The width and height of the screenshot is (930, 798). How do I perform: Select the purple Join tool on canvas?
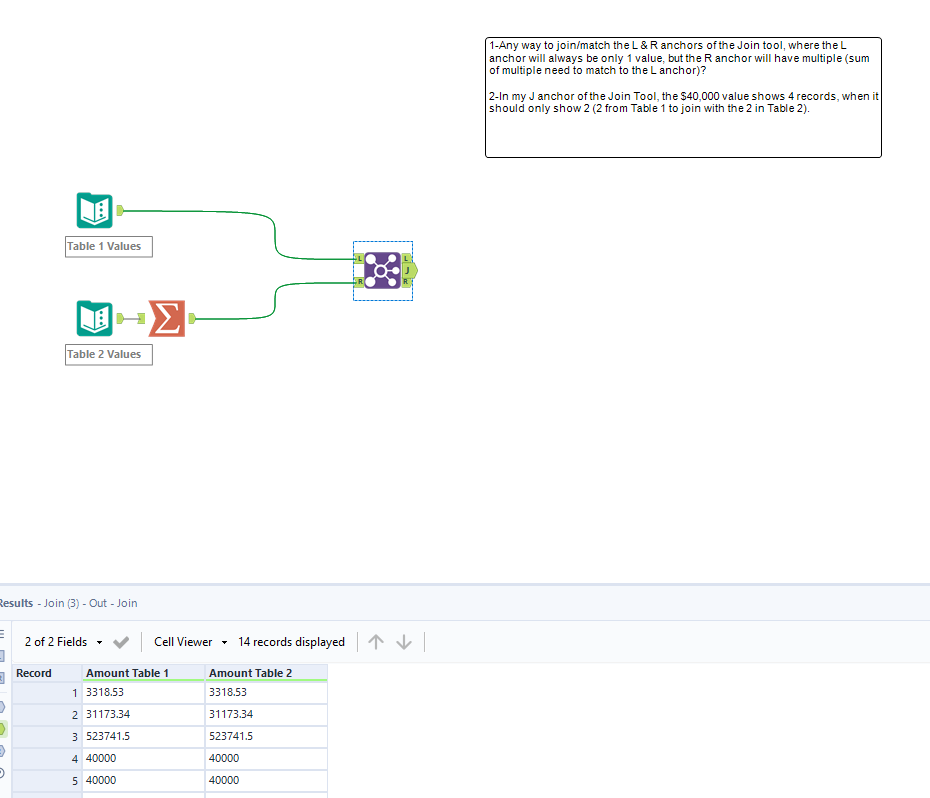pyautogui.click(x=383, y=270)
